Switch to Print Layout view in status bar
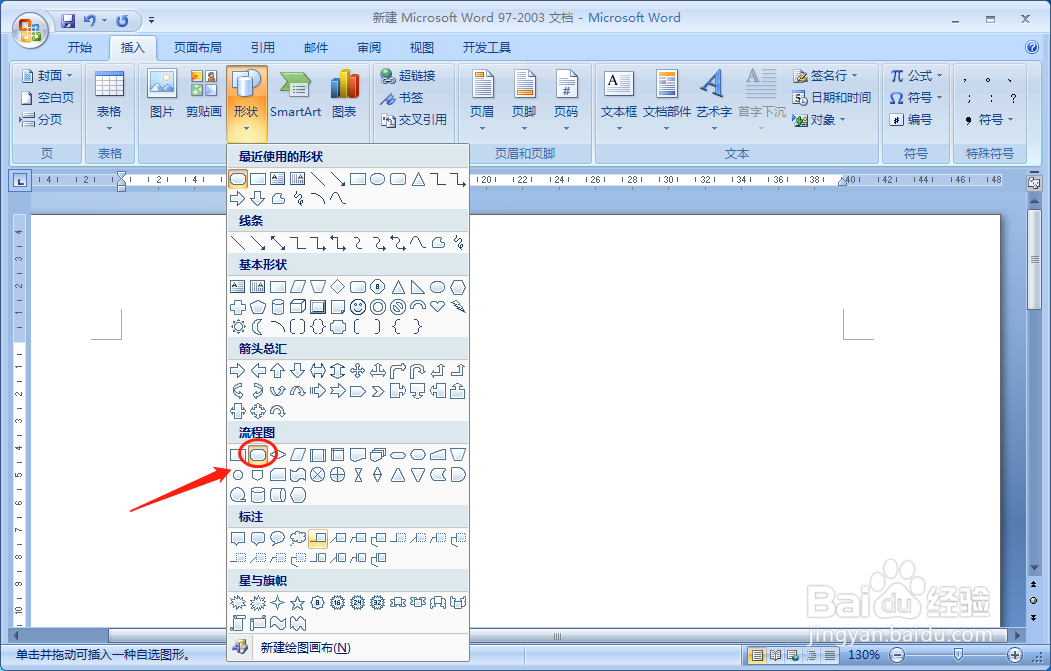The image size is (1051, 671). click(x=757, y=655)
